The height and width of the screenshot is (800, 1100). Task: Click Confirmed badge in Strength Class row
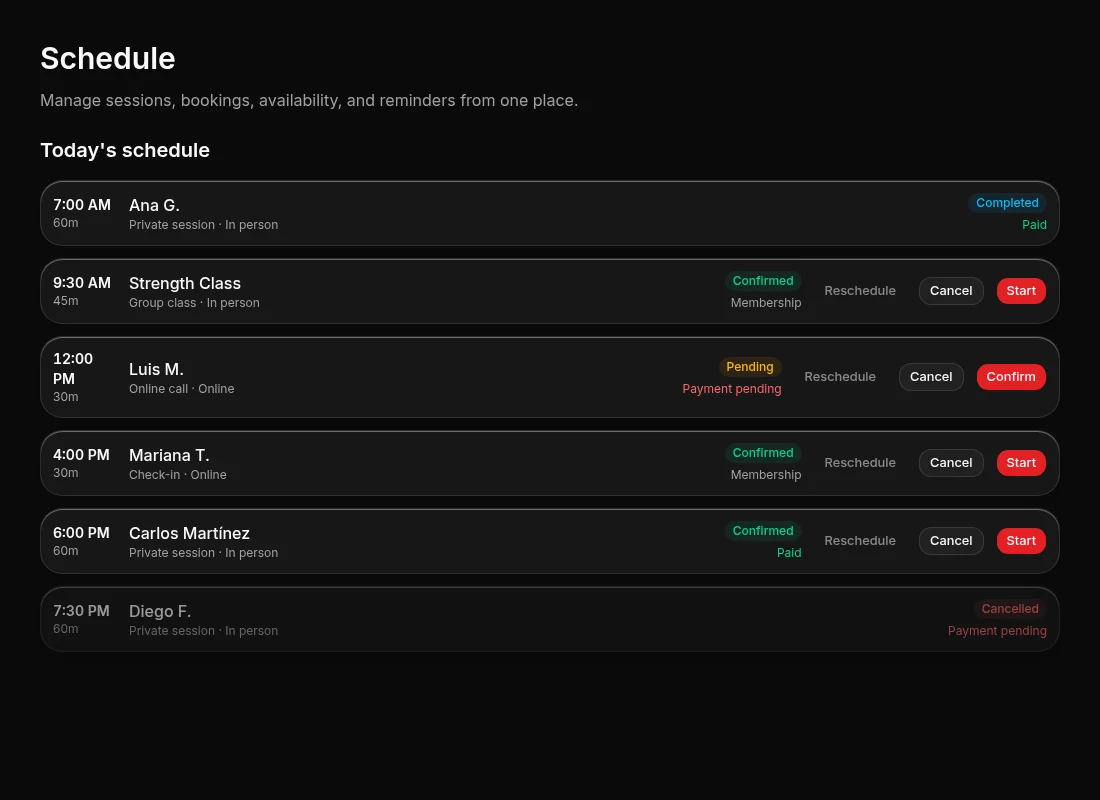[x=763, y=281]
